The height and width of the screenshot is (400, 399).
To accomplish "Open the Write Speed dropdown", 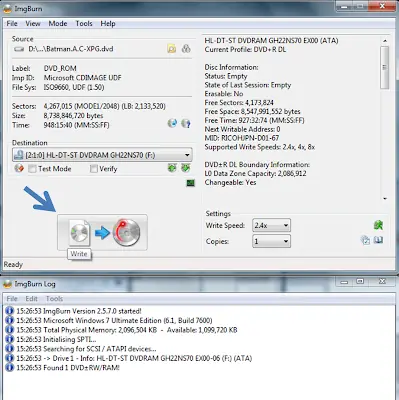I will 271,225.
